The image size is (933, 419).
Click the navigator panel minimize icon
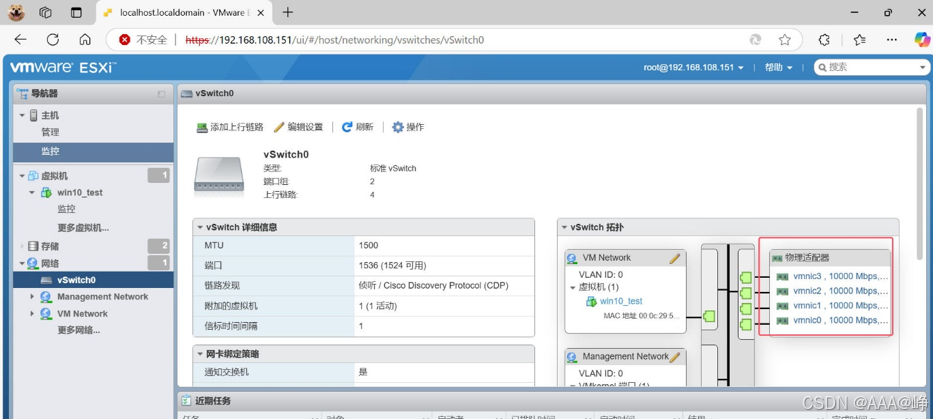(x=161, y=94)
